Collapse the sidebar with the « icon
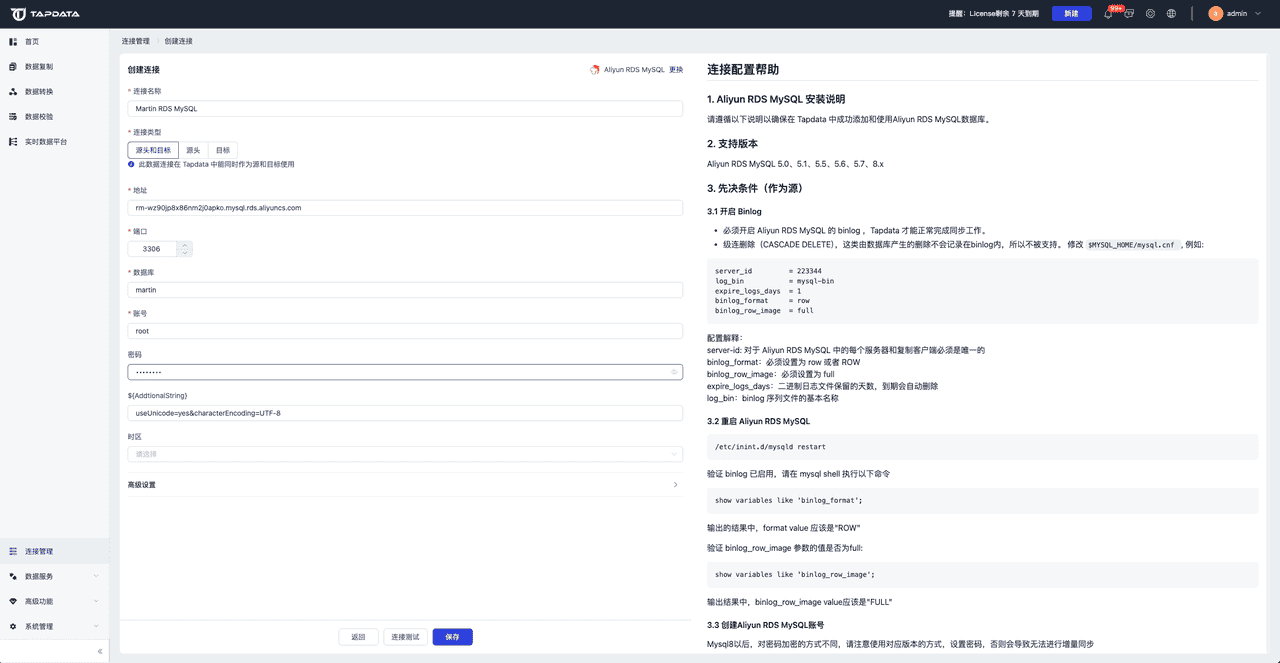Image resolution: width=1280 pixels, height=663 pixels. point(99,650)
